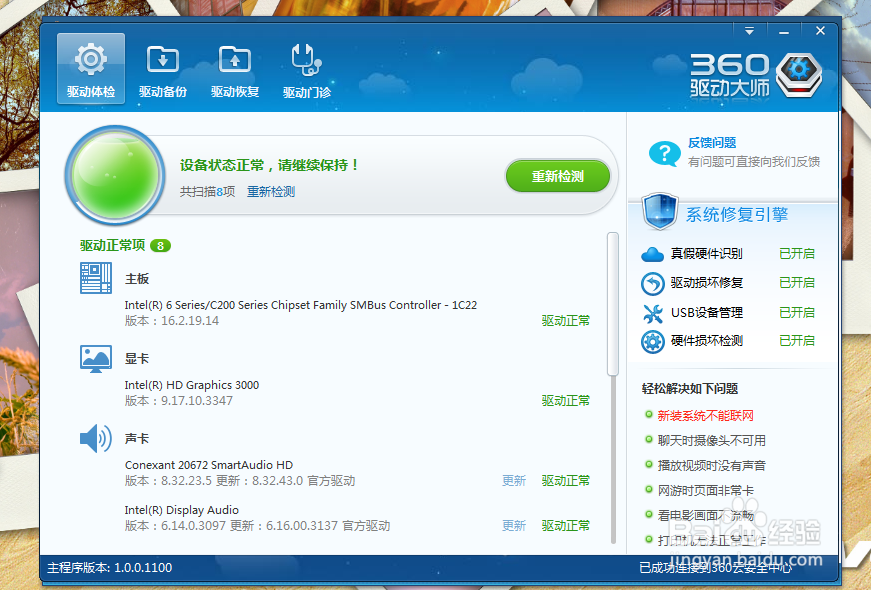
Task: Click the 显卡 display icon
Action: tap(96, 358)
